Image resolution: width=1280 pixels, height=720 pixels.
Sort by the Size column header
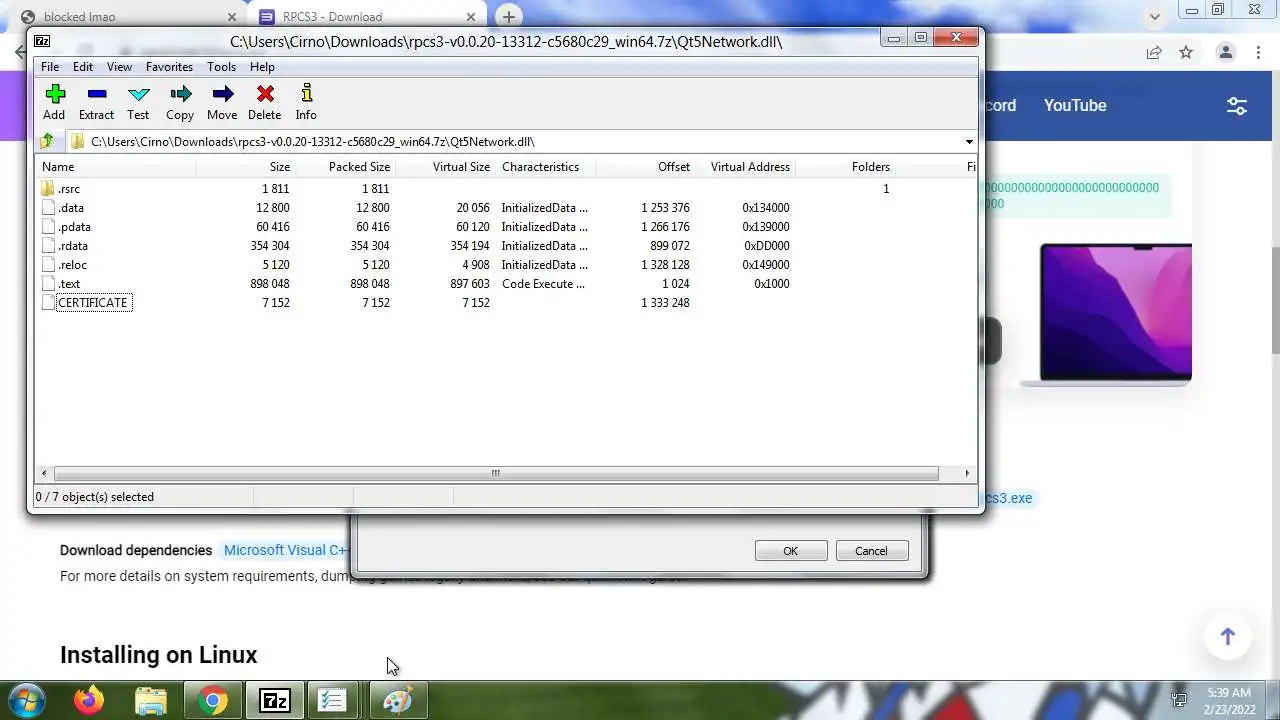[246, 167]
